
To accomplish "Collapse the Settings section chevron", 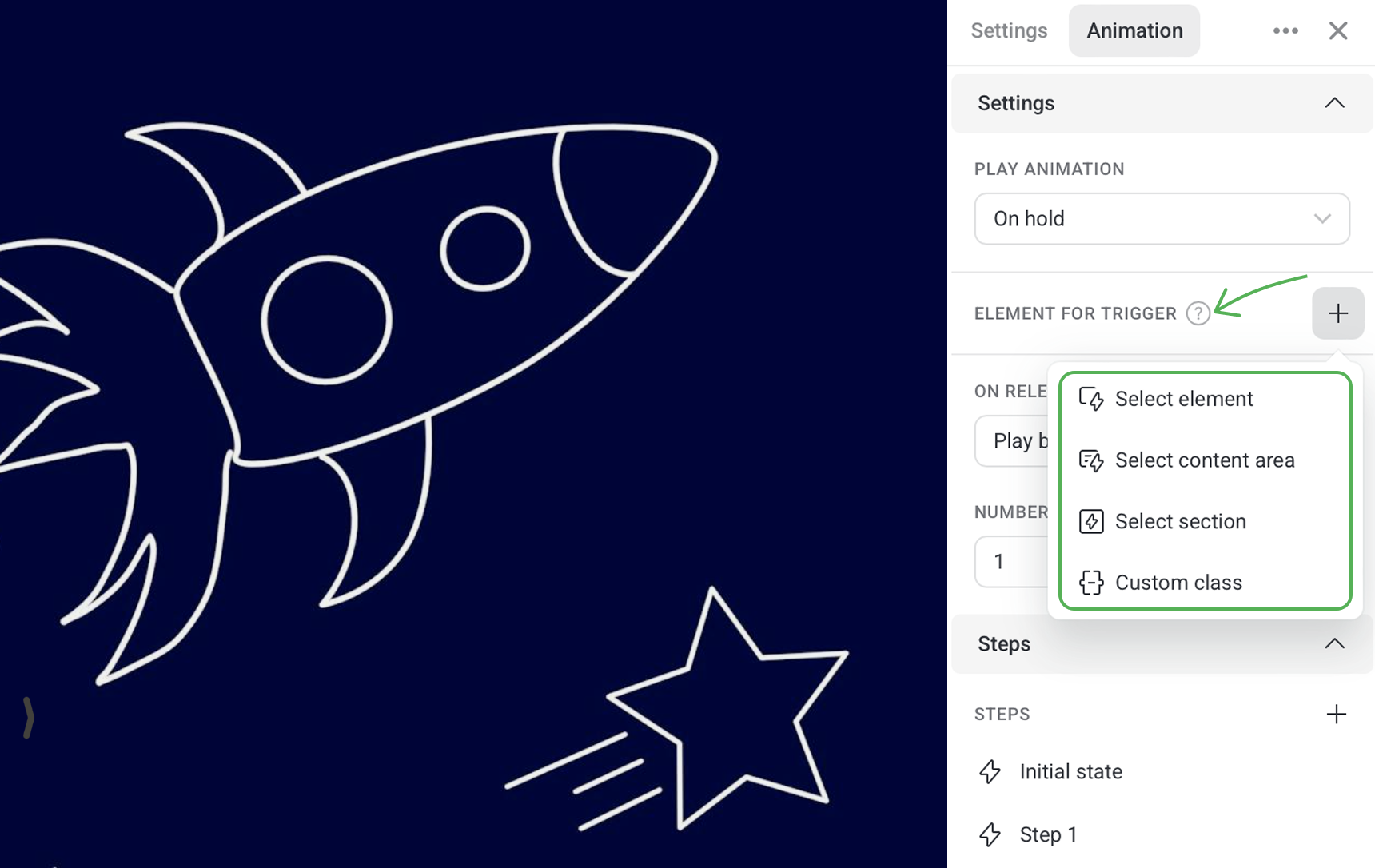I will coord(1334,103).
